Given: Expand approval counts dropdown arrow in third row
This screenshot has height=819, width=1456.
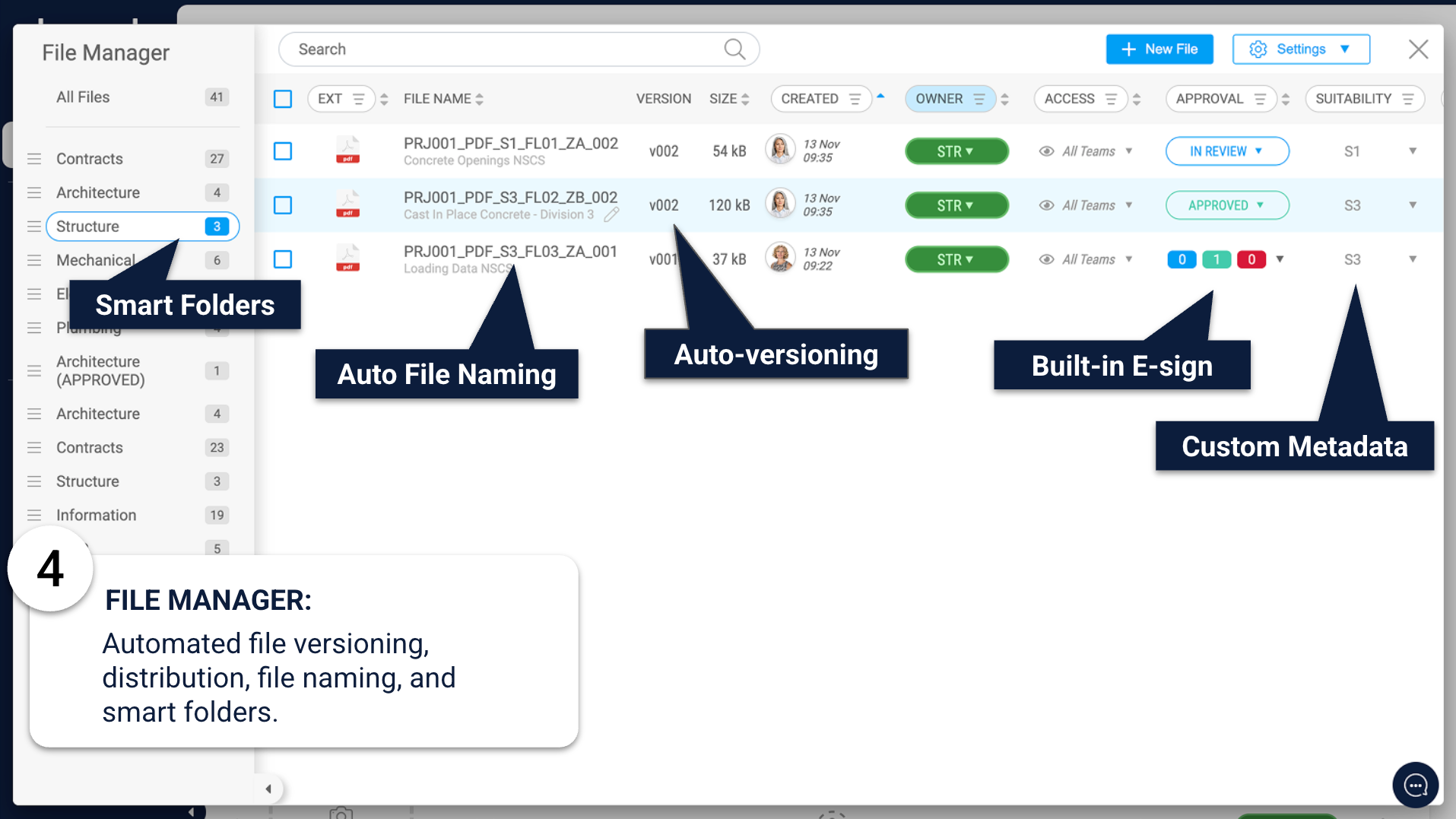Looking at the screenshot, I should tap(1280, 259).
